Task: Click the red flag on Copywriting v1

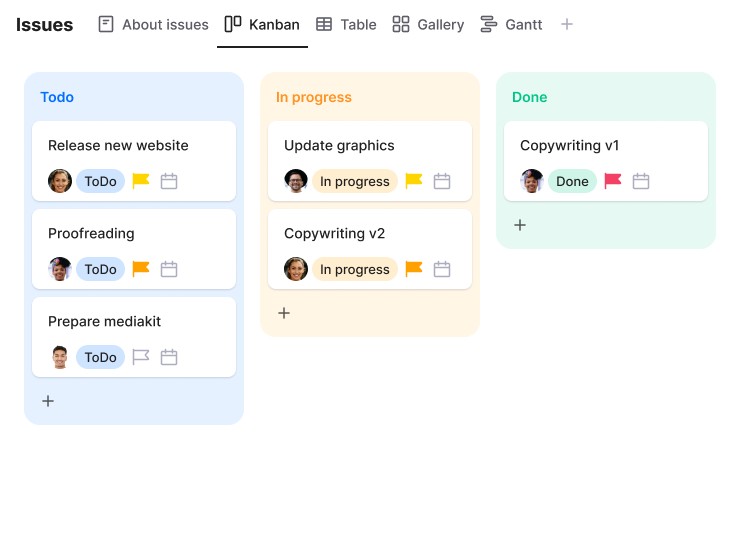Action: (x=613, y=181)
